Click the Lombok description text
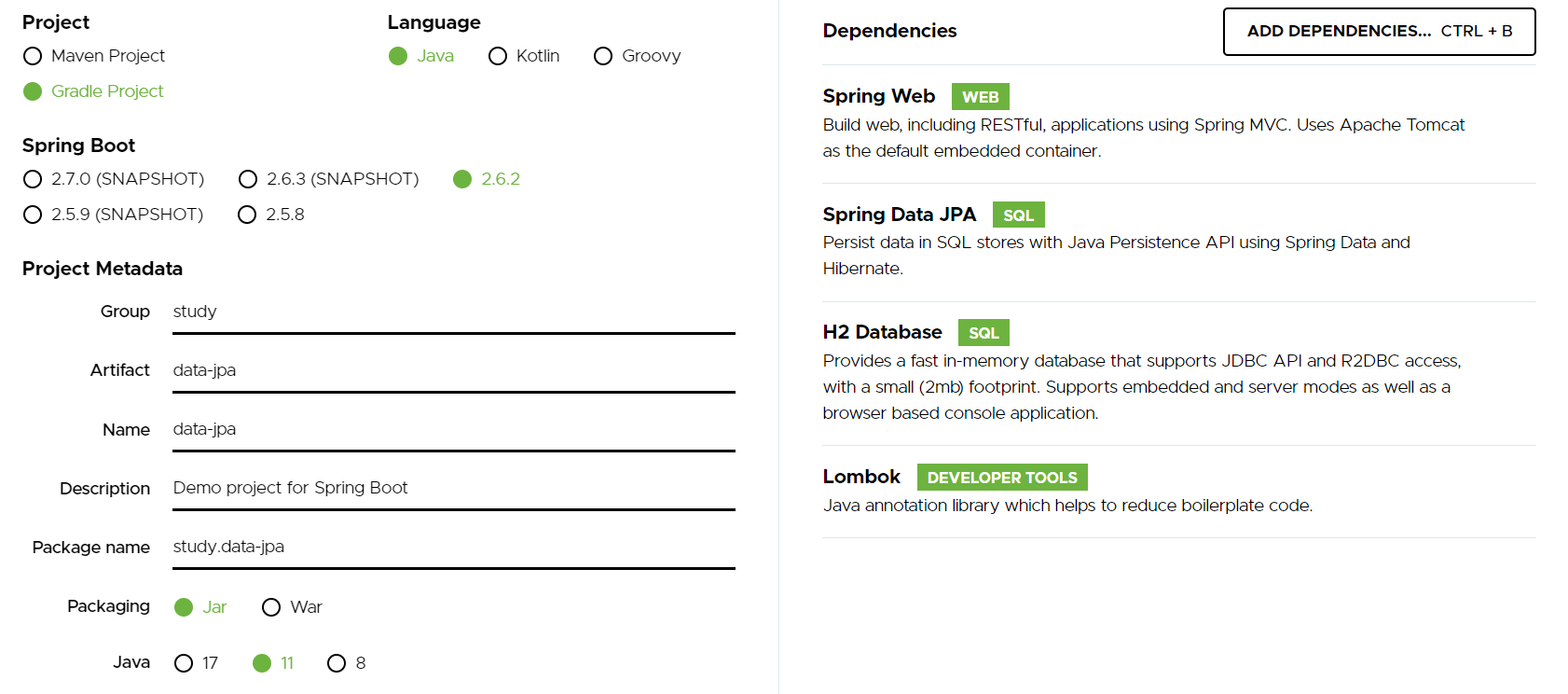This screenshot has height=694, width=1568. 1068,506
